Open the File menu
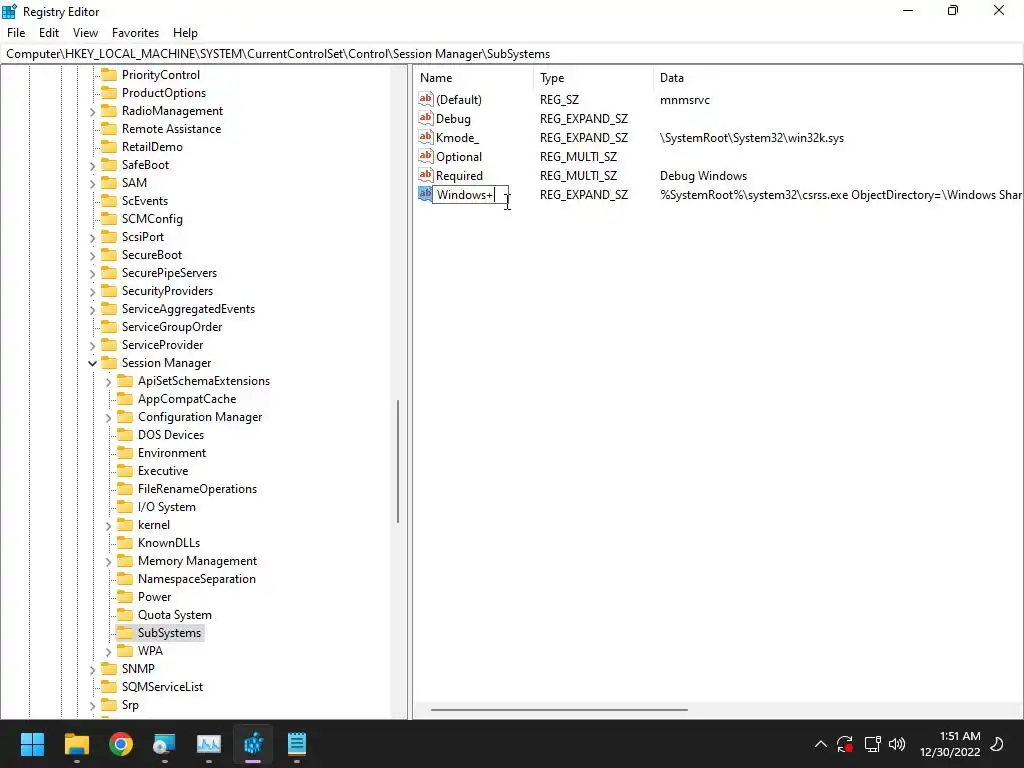1024x768 pixels. click(16, 33)
